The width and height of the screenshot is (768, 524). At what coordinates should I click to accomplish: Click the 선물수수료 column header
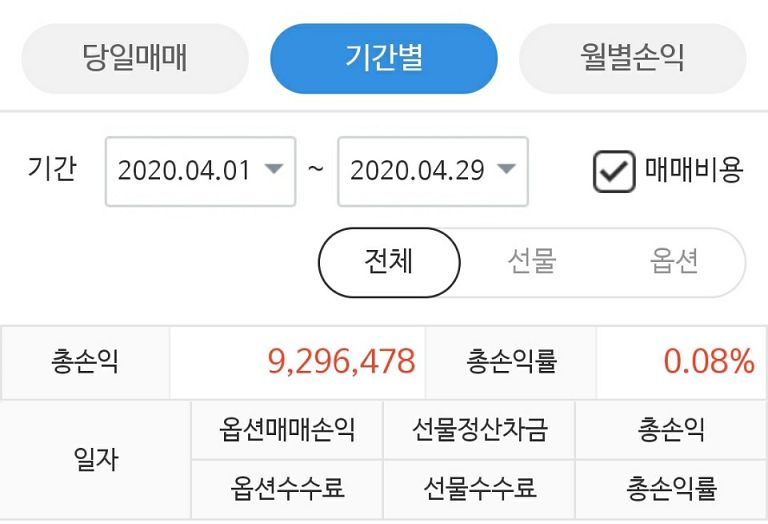[x=479, y=488]
